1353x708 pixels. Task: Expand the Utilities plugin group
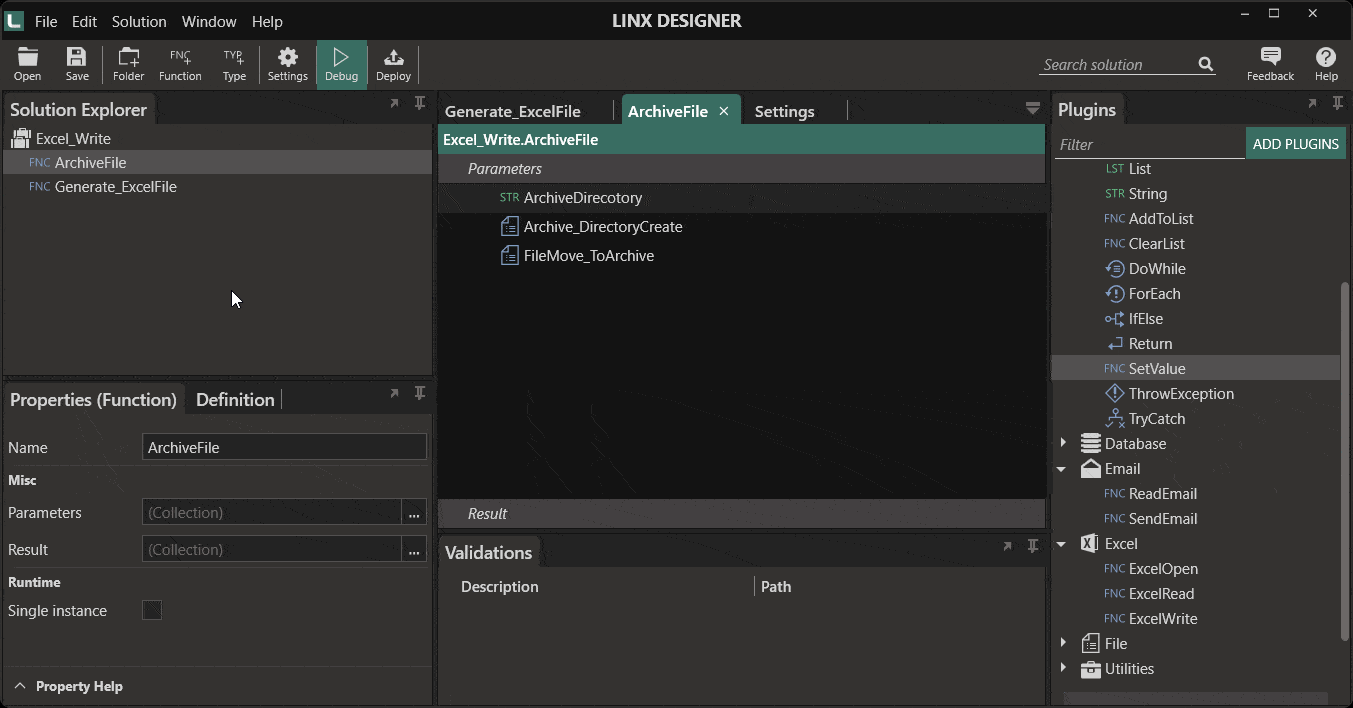point(1063,668)
